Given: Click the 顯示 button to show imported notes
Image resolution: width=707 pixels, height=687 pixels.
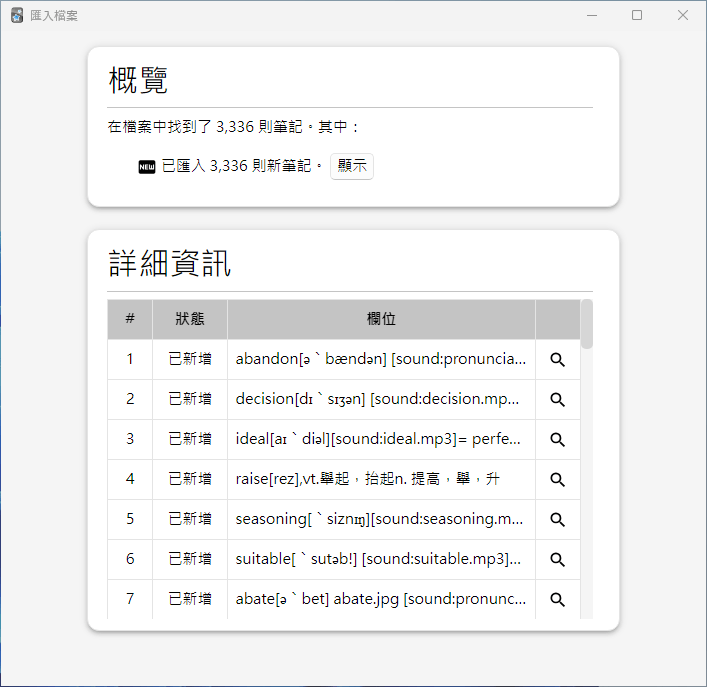Looking at the screenshot, I should (351, 166).
